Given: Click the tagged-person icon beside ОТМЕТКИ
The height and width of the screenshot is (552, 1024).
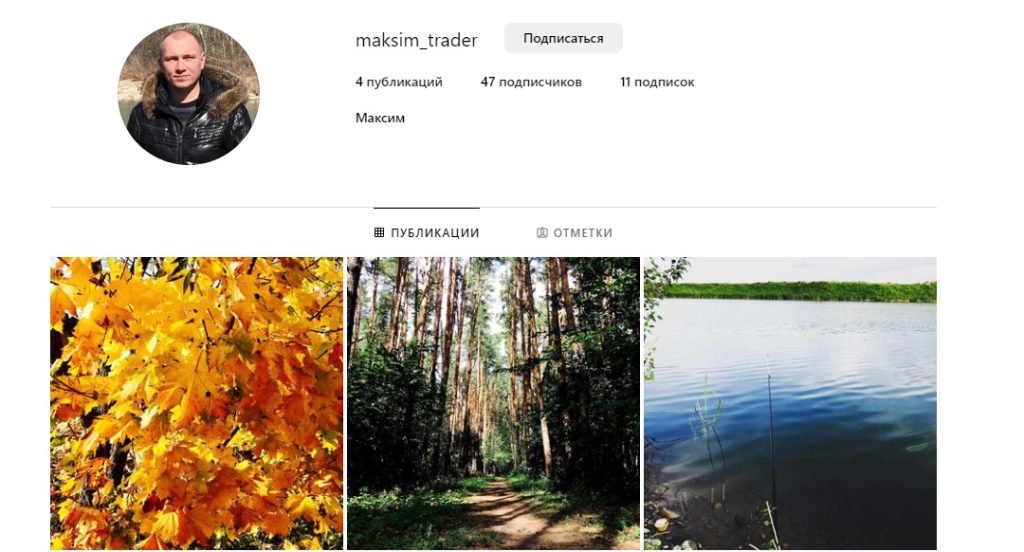Looking at the screenshot, I should tap(542, 233).
